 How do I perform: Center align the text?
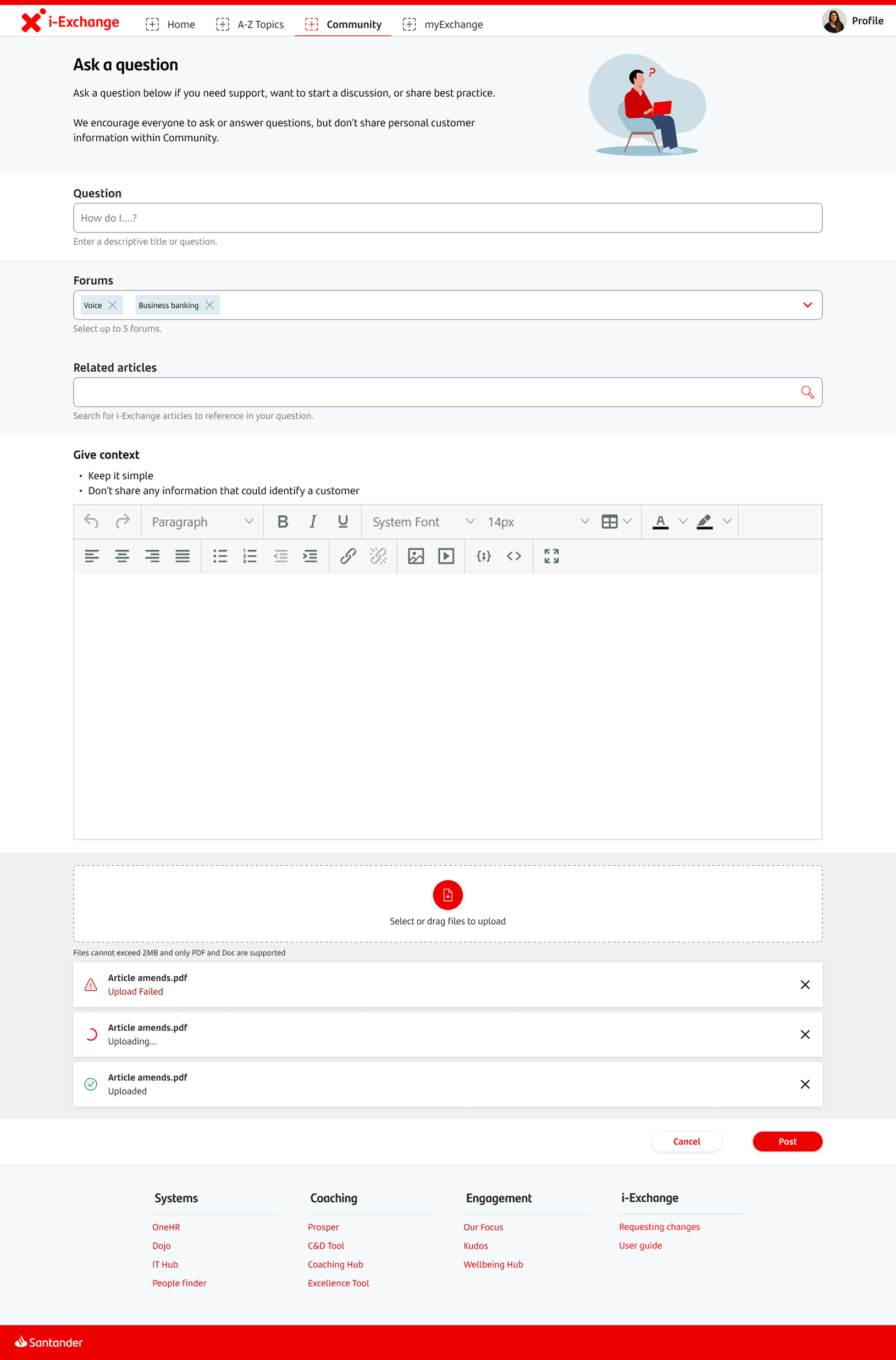tap(121, 556)
